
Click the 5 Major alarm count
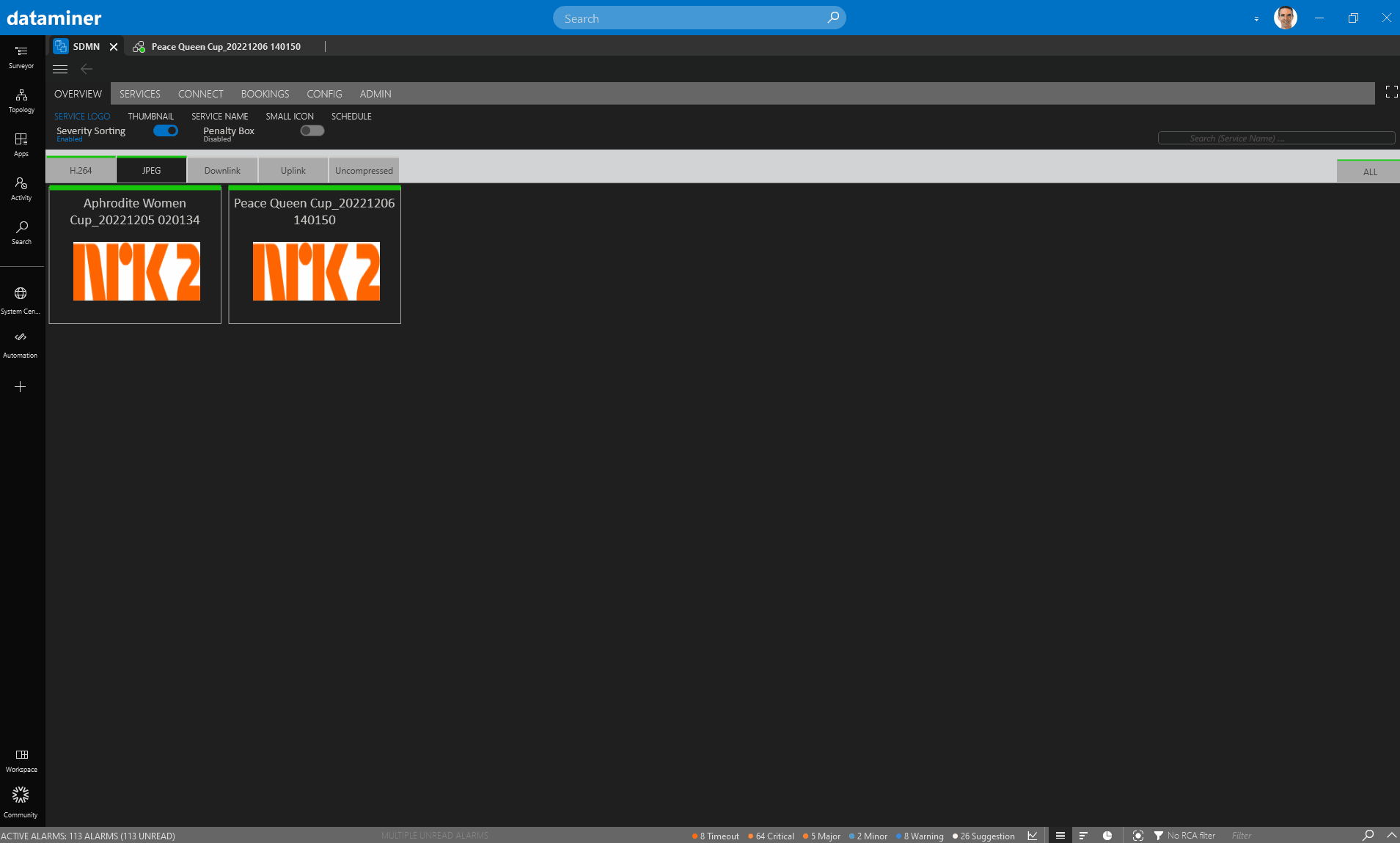pyautogui.click(x=822, y=836)
